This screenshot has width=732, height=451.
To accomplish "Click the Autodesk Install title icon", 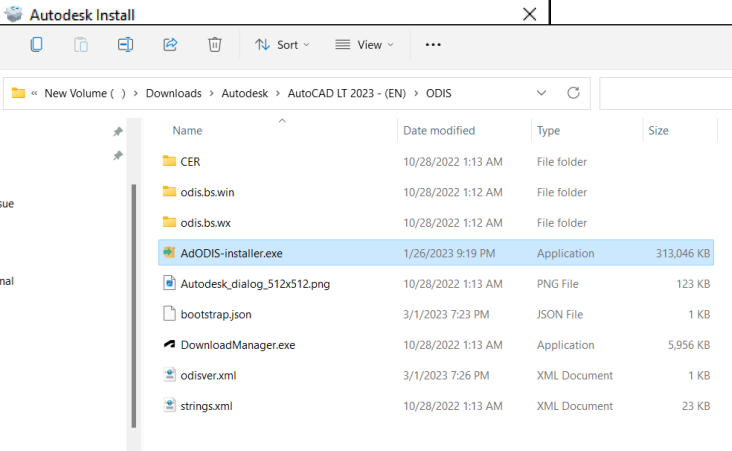I will click(x=14, y=14).
